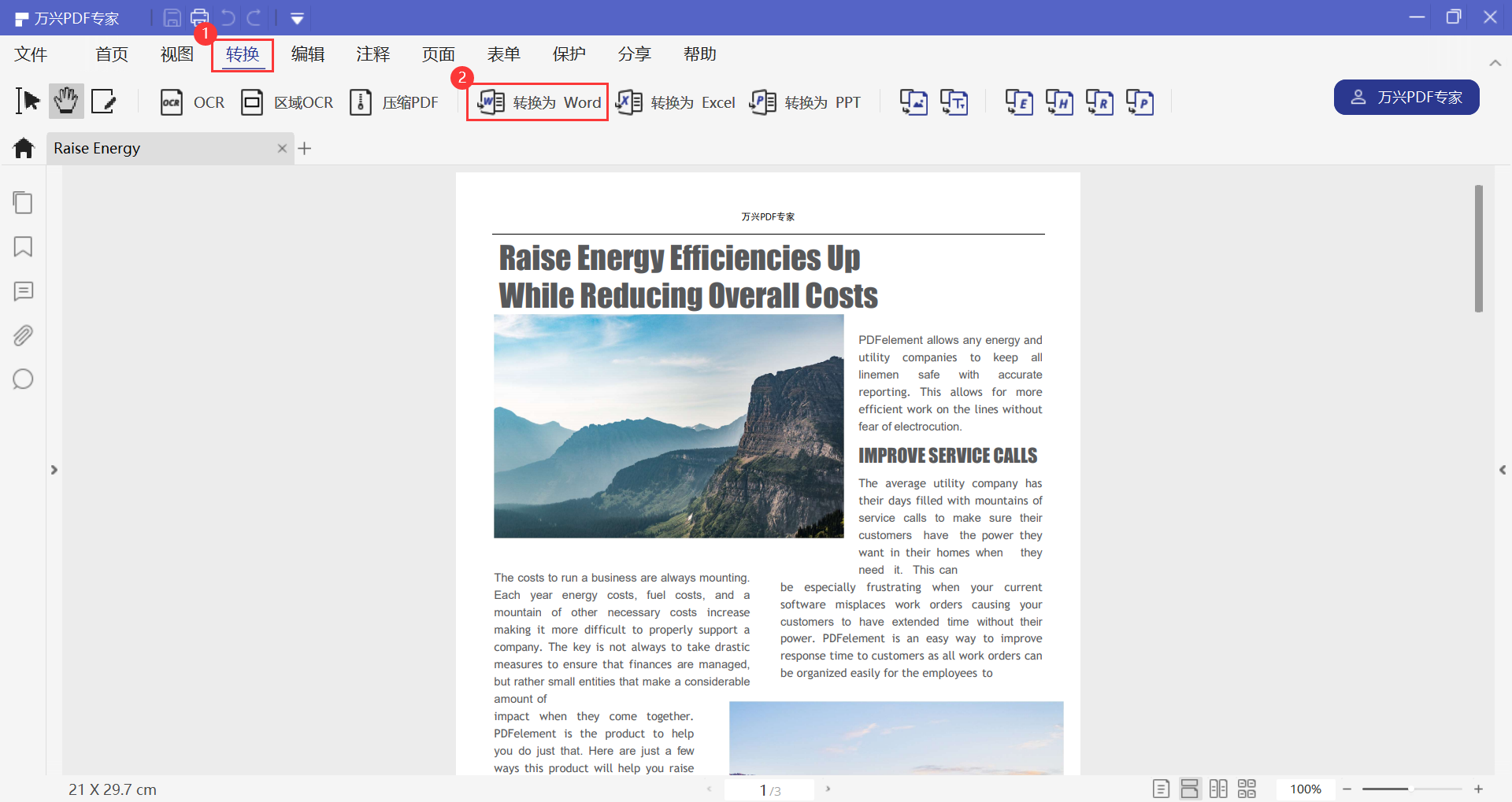Image resolution: width=1512 pixels, height=802 pixels.
Task: Select the hand pan tool
Action: click(x=66, y=102)
